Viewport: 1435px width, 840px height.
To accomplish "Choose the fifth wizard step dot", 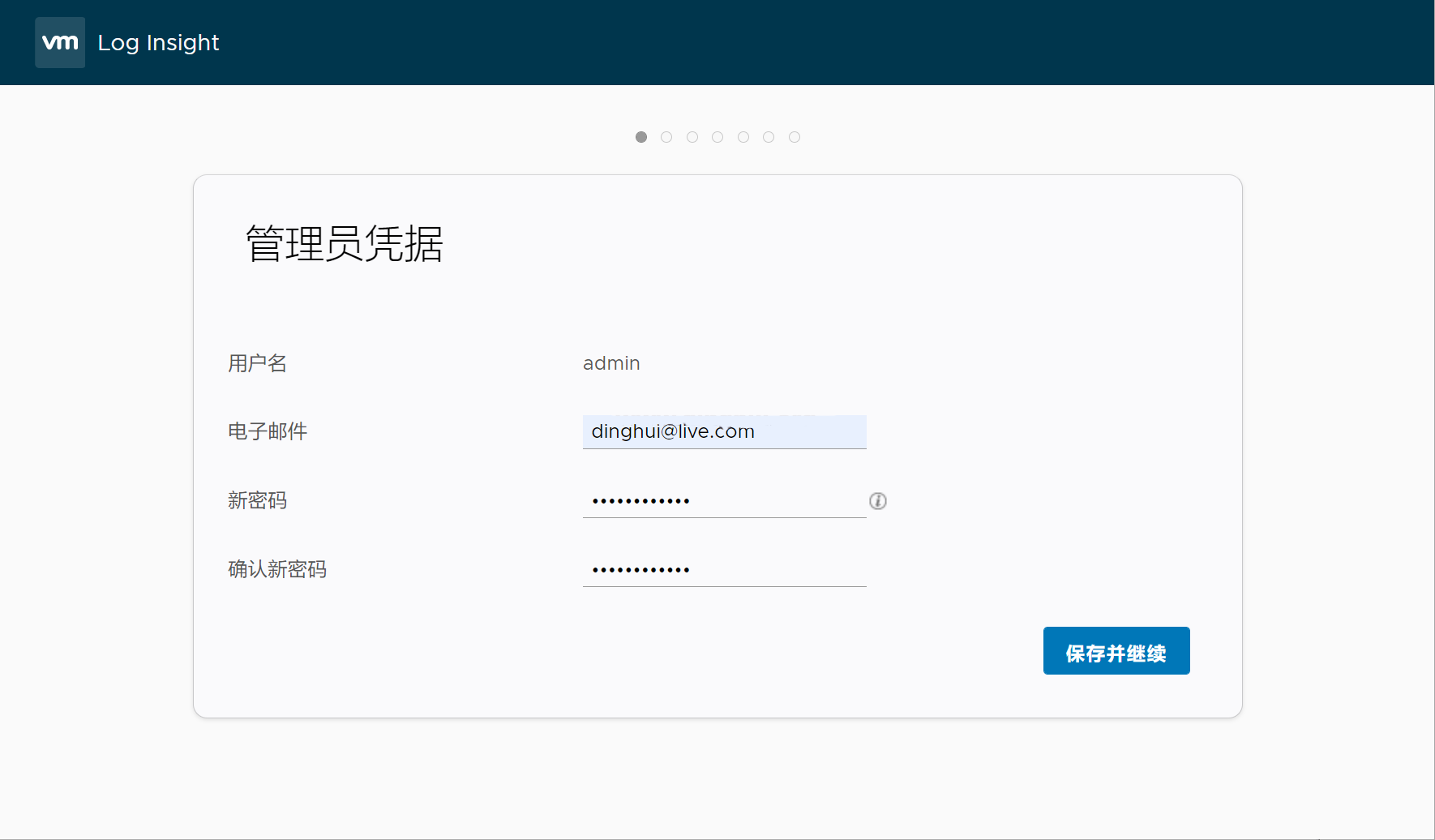I will pyautogui.click(x=743, y=137).
